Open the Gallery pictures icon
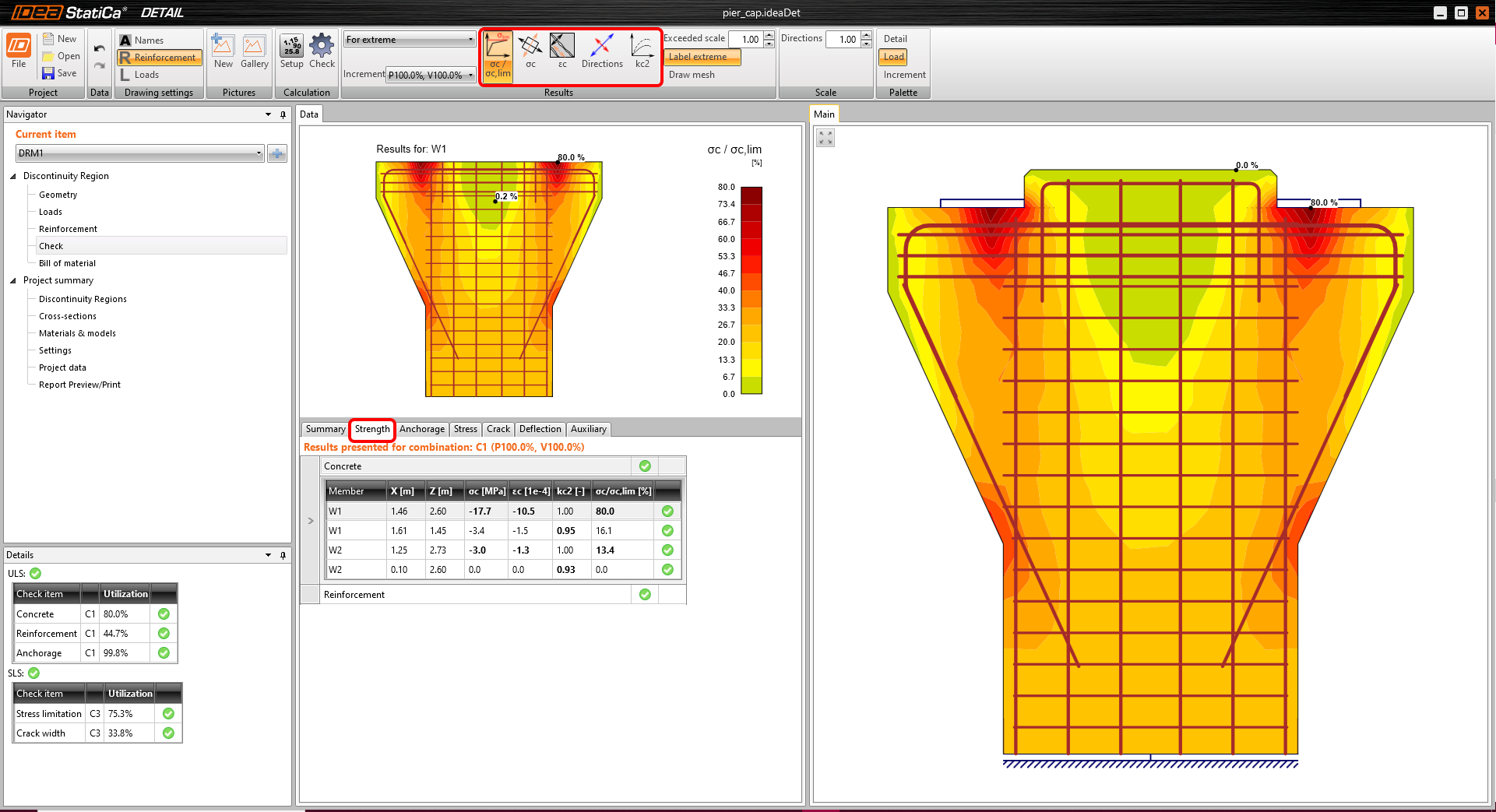This screenshot has height=812, width=1496. 254,47
